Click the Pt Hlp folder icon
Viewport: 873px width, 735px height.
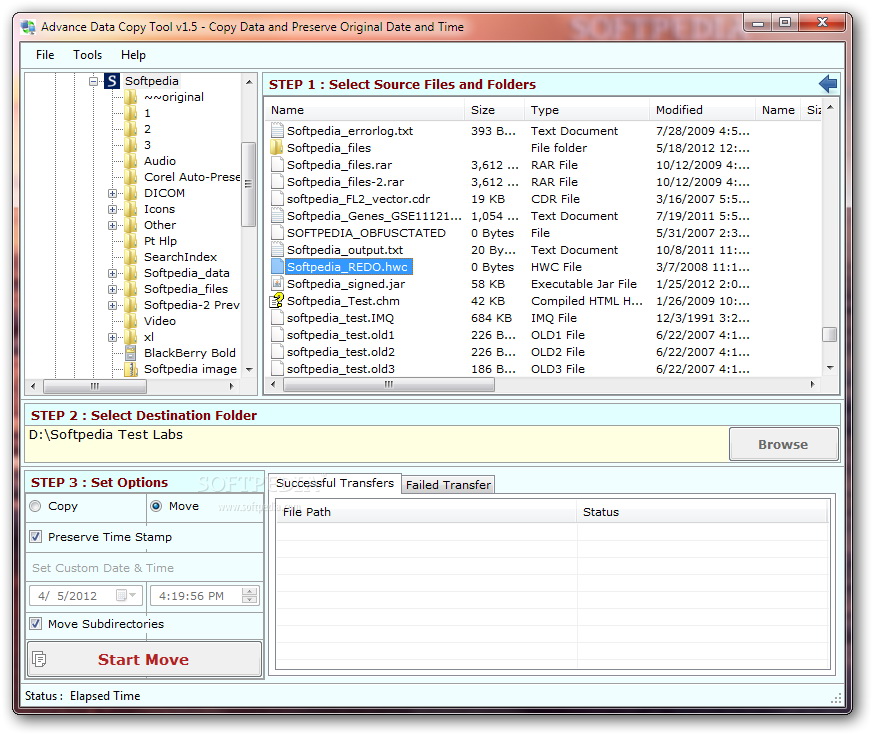click(131, 241)
